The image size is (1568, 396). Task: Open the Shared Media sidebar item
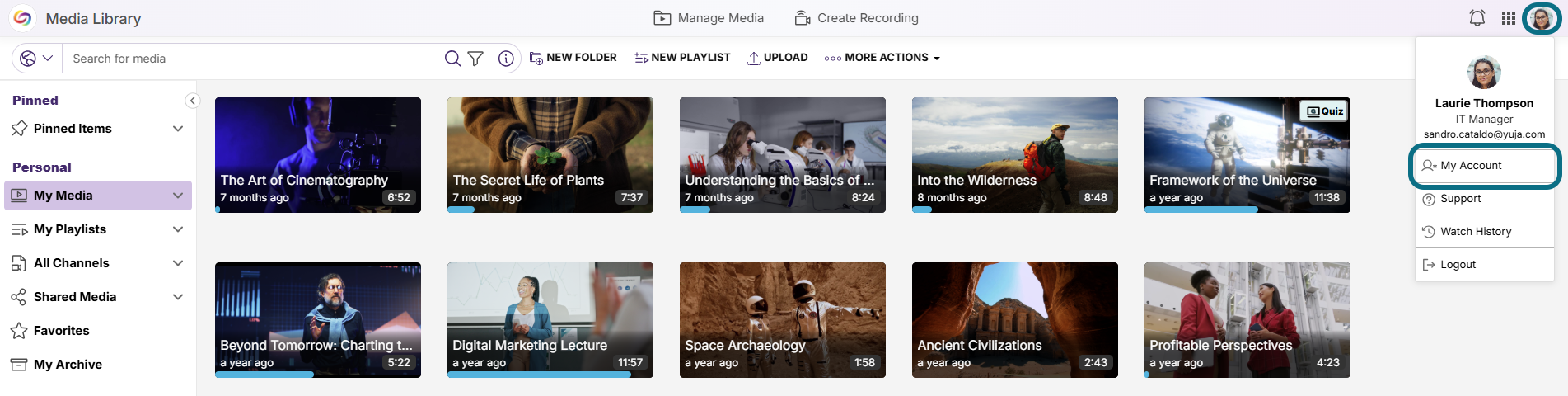click(98, 297)
